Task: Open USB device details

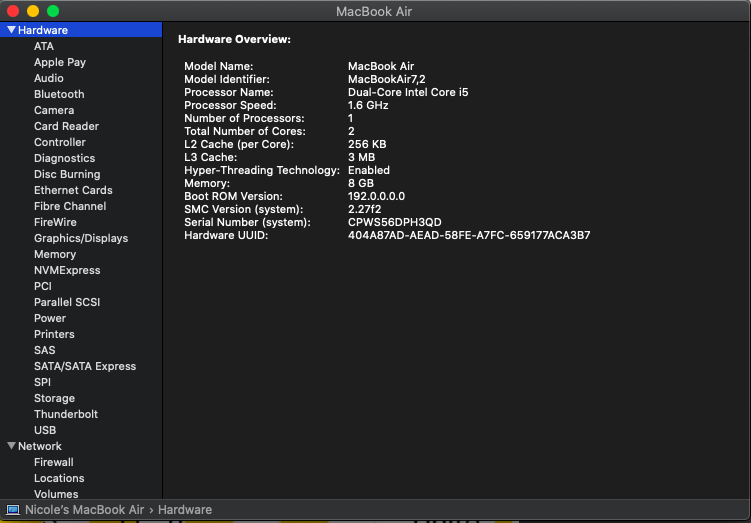Action: [45, 430]
